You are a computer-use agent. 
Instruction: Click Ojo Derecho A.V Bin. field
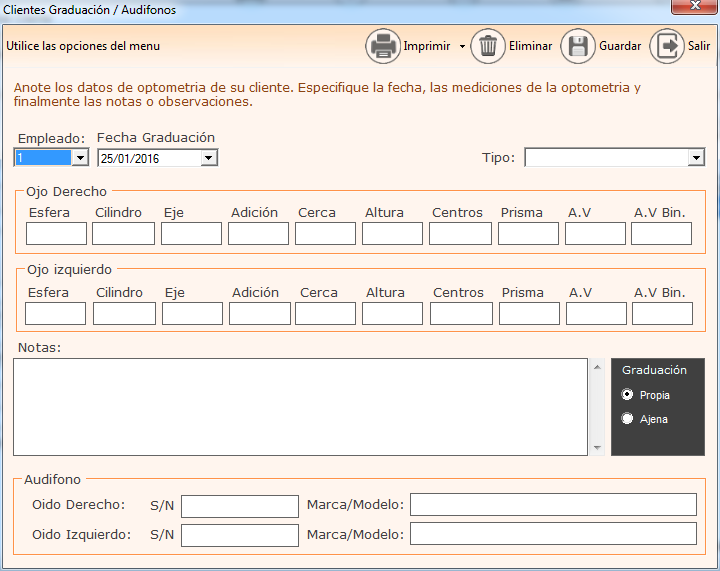[x=662, y=234]
